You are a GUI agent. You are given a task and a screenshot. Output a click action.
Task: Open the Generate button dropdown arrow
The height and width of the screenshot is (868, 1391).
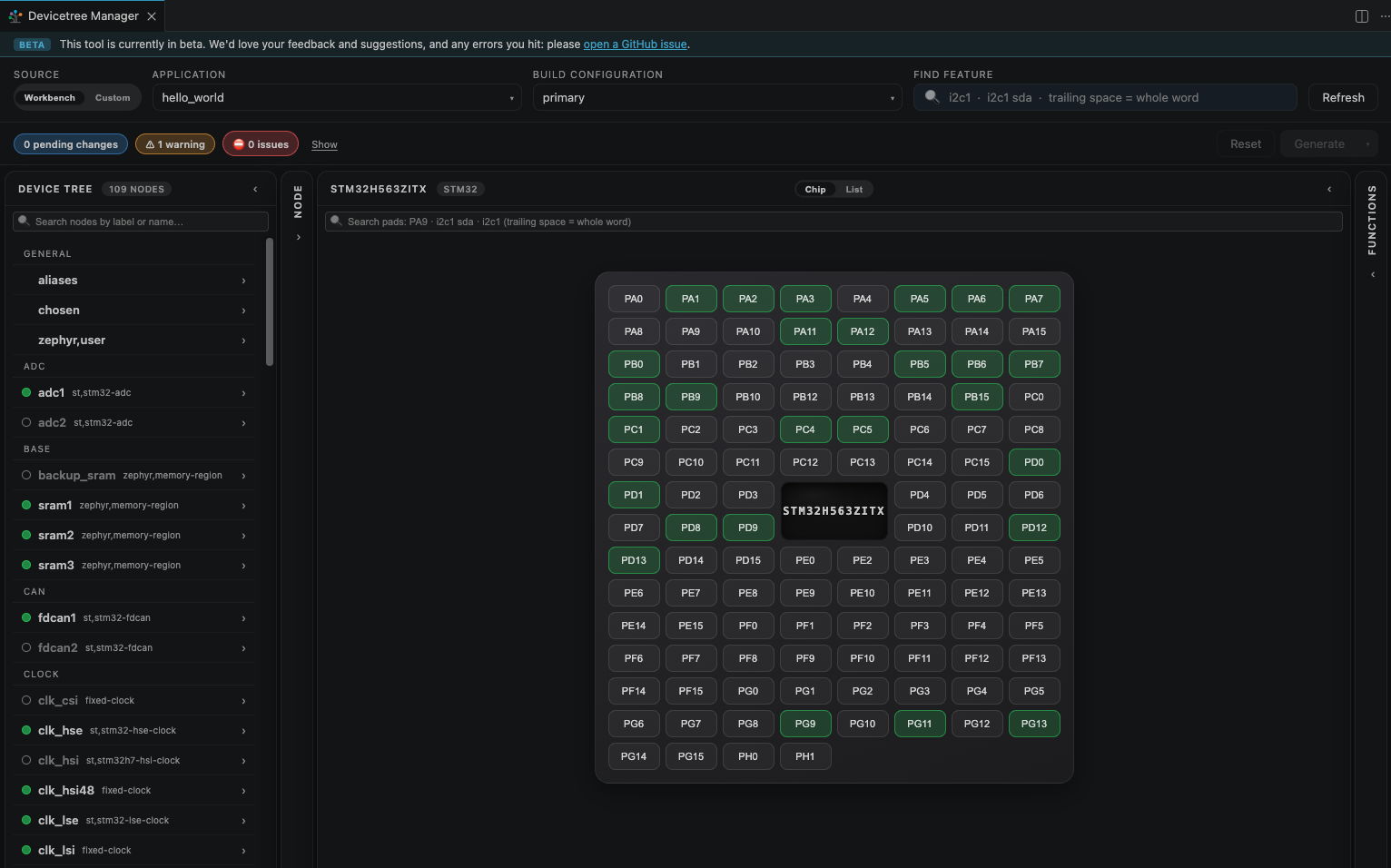click(1367, 144)
